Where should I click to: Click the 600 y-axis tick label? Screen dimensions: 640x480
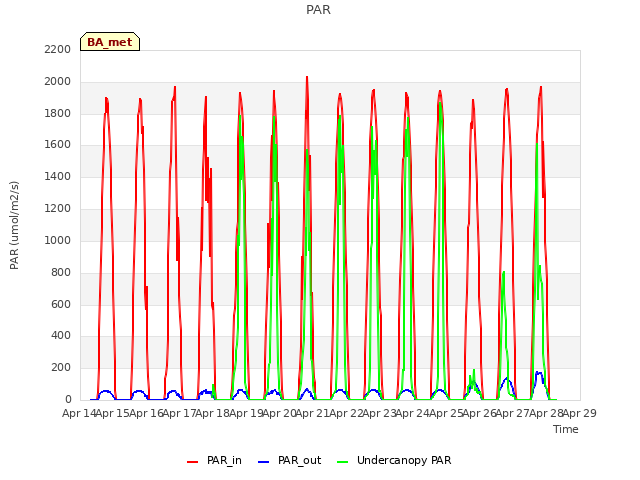[x=61, y=304]
